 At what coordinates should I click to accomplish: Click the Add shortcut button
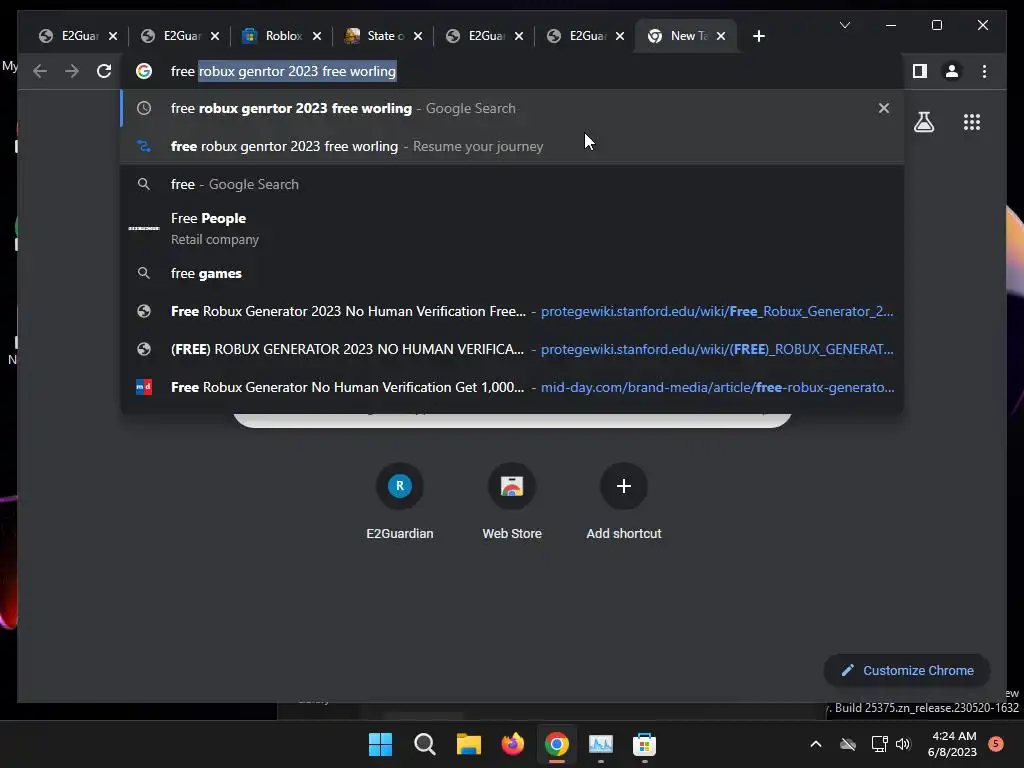tap(624, 502)
